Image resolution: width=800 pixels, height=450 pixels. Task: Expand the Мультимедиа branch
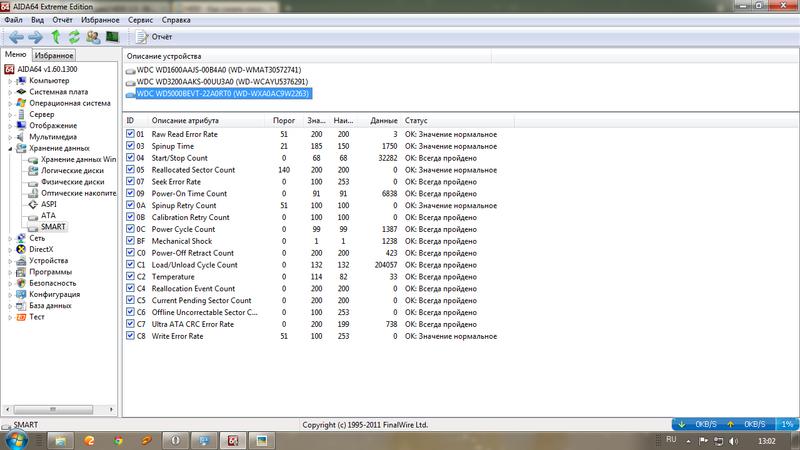pyautogui.click(x=10, y=137)
